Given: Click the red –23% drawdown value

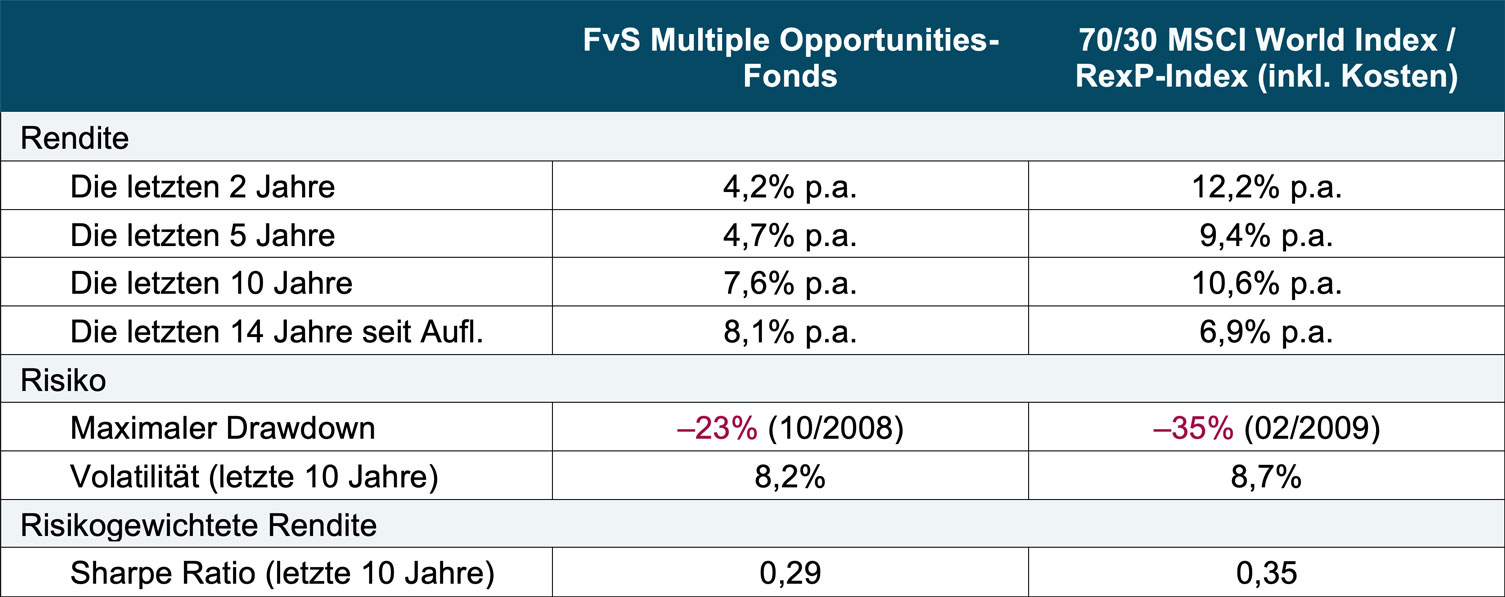Looking at the screenshot, I should point(718,429).
